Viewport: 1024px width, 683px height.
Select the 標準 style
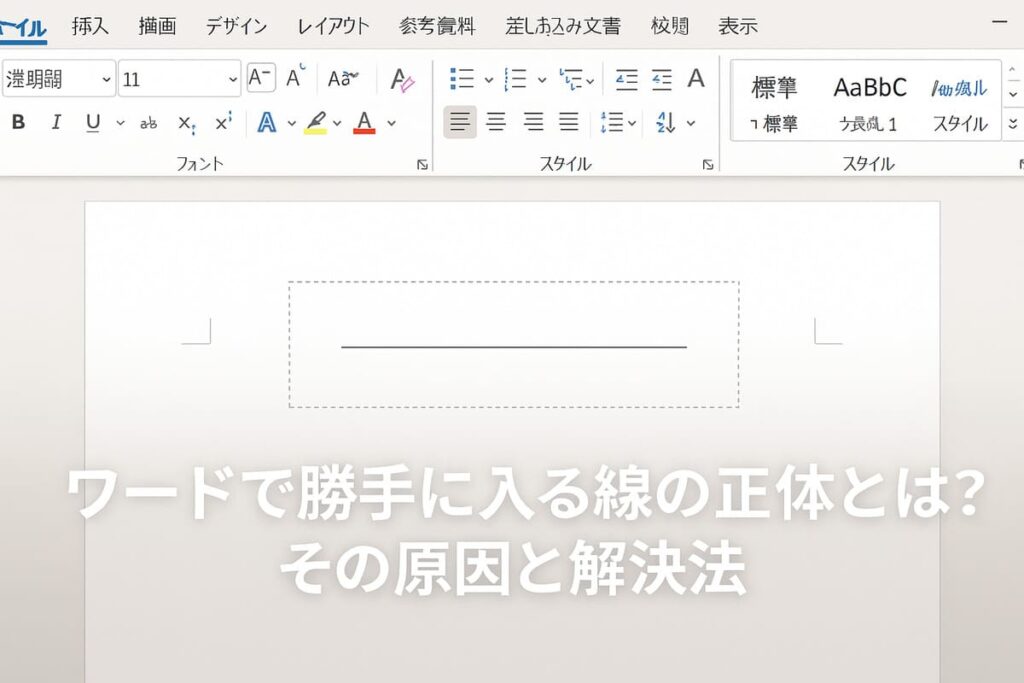(775, 88)
